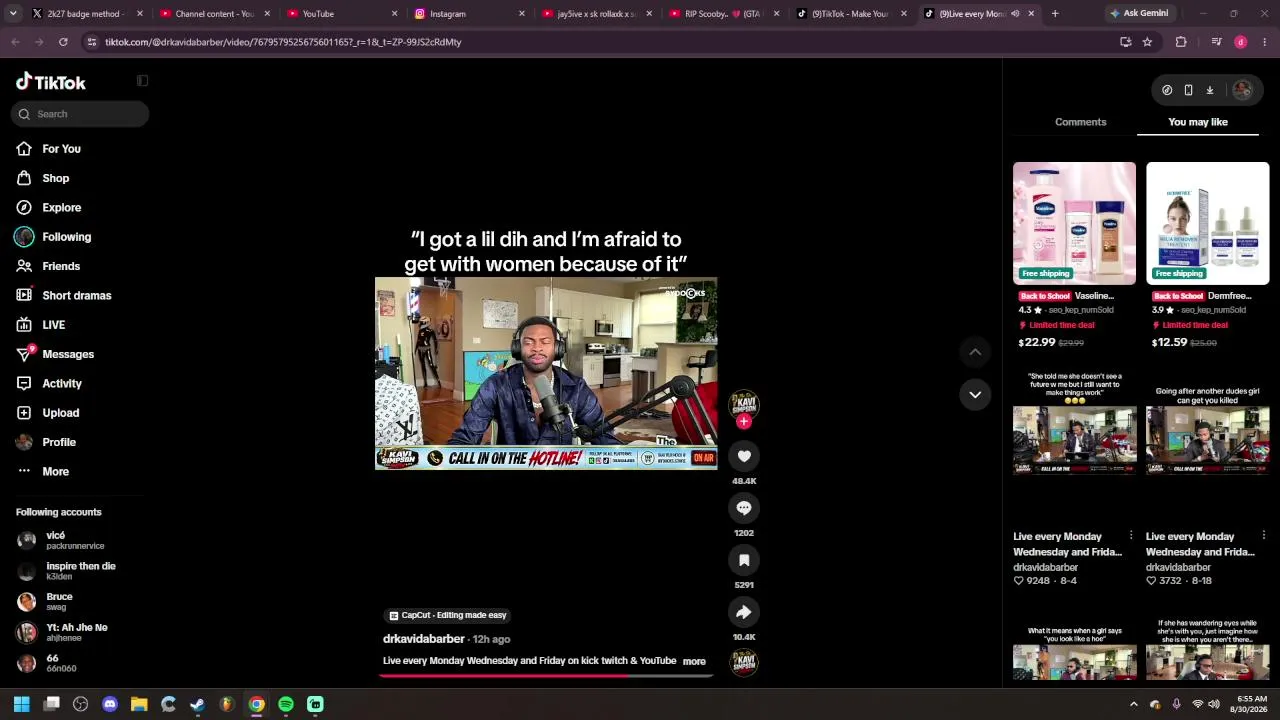Open the inspire then die following account
The image size is (1280, 720).
pos(66,571)
